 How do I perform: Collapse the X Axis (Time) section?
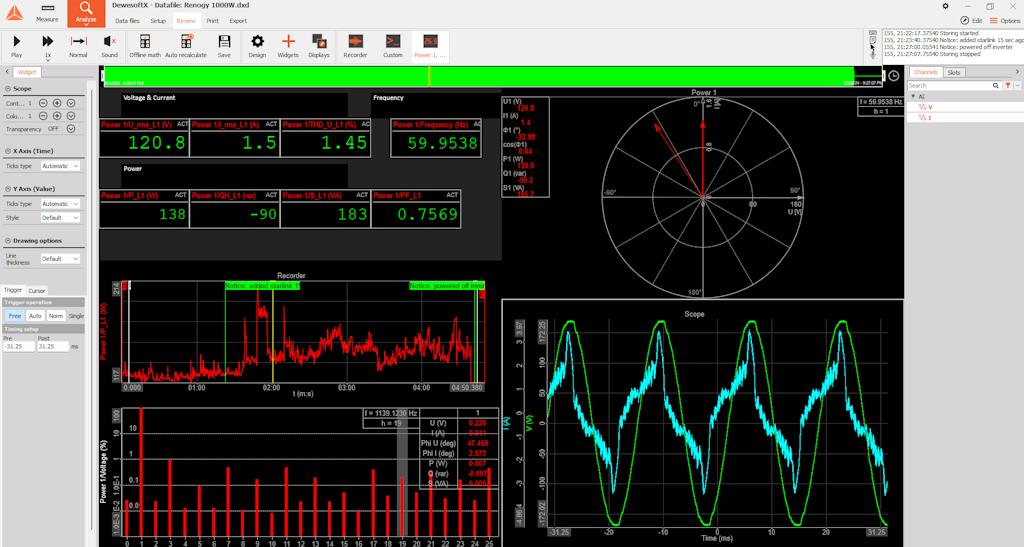pyautogui.click(x=8, y=151)
